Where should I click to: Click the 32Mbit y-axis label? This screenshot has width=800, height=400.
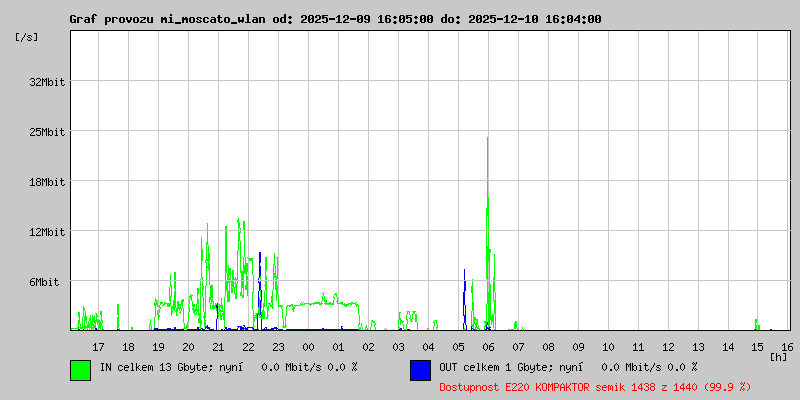[47, 82]
